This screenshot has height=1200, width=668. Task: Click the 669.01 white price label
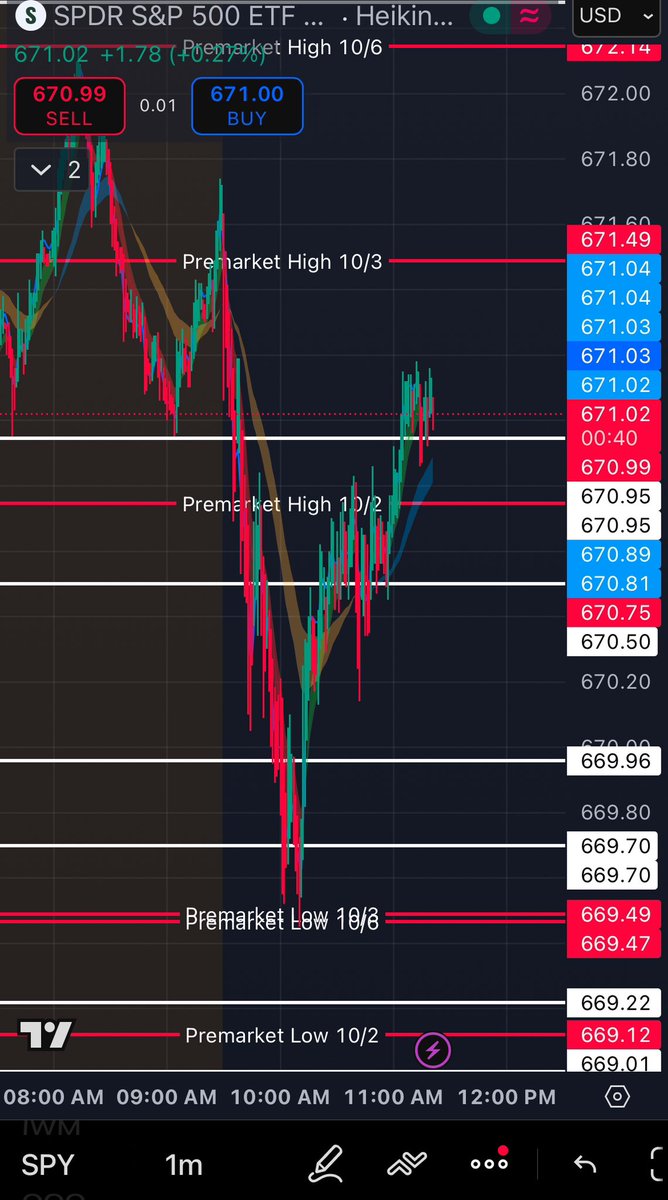(x=614, y=1063)
